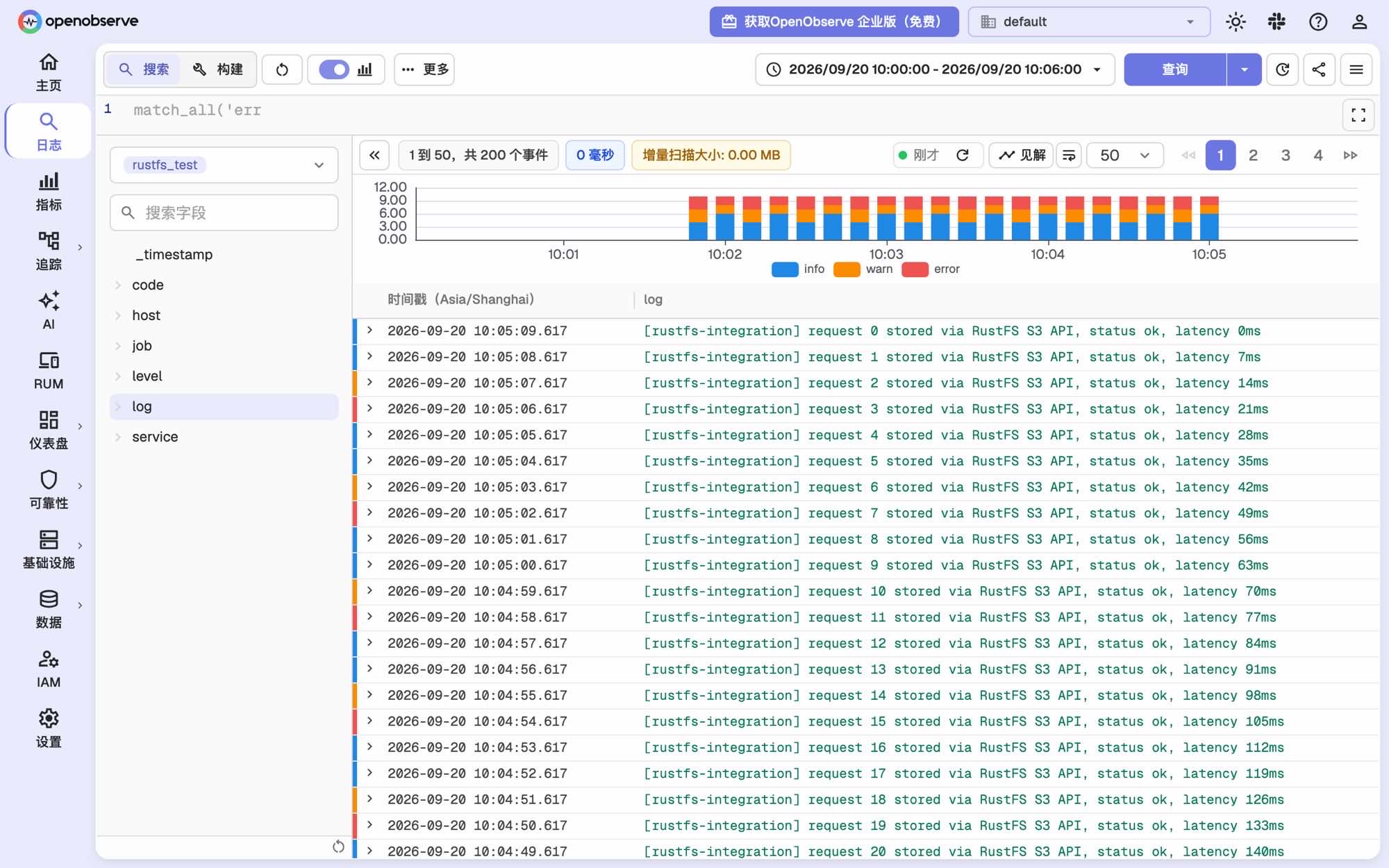Viewport: 1389px width, 868px height.
Task: Click the reset filters icon in toolbar
Action: 282,69
